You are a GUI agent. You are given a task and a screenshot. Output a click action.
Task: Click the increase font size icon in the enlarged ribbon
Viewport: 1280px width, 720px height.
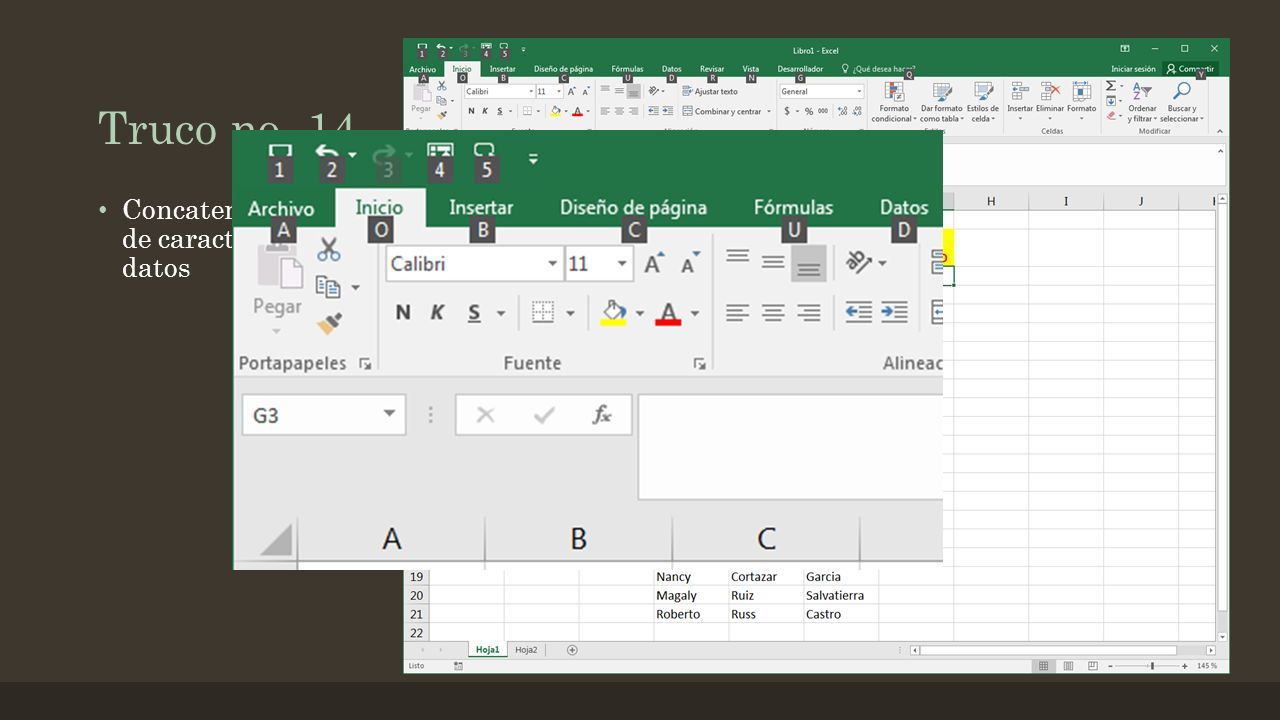pyautogui.click(x=653, y=264)
